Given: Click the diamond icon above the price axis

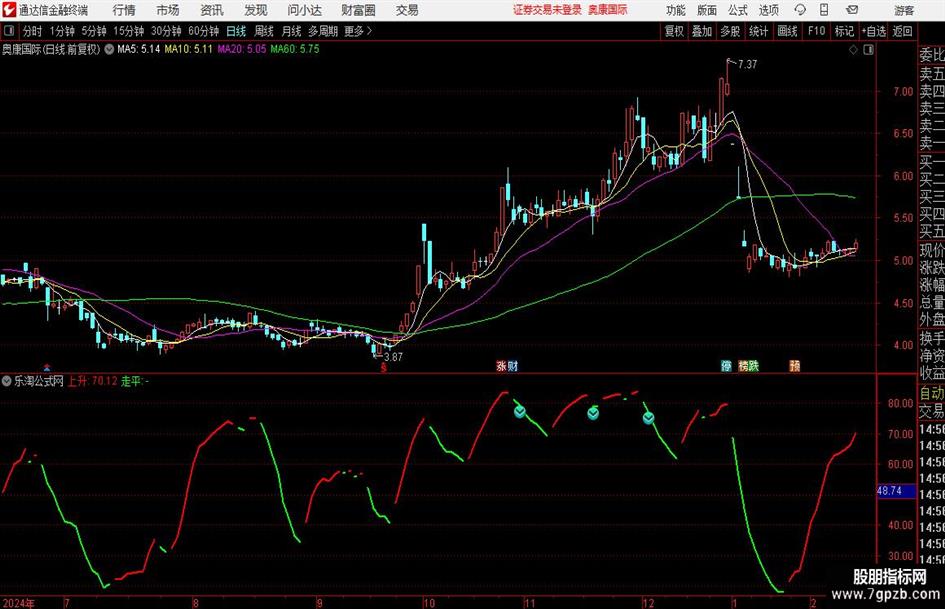Looking at the screenshot, I should (853, 50).
